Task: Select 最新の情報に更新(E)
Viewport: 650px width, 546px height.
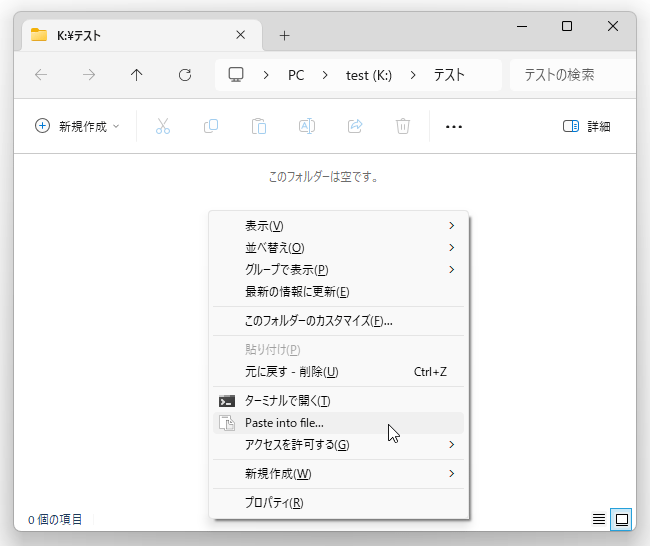Action: [x=338, y=291]
